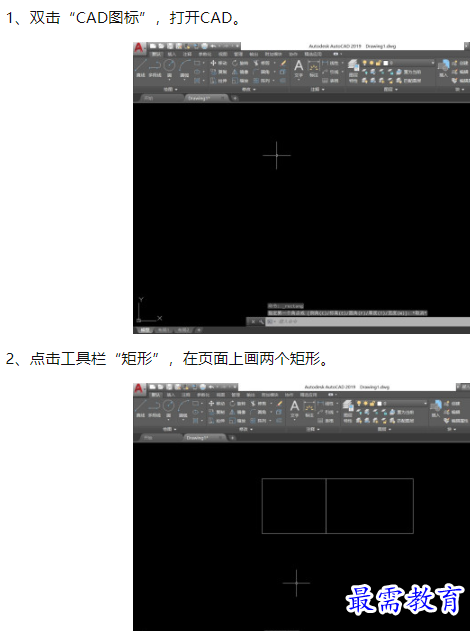
Task: Select the 默认 ribbon tab in the first screenshot
Action: (155, 54)
